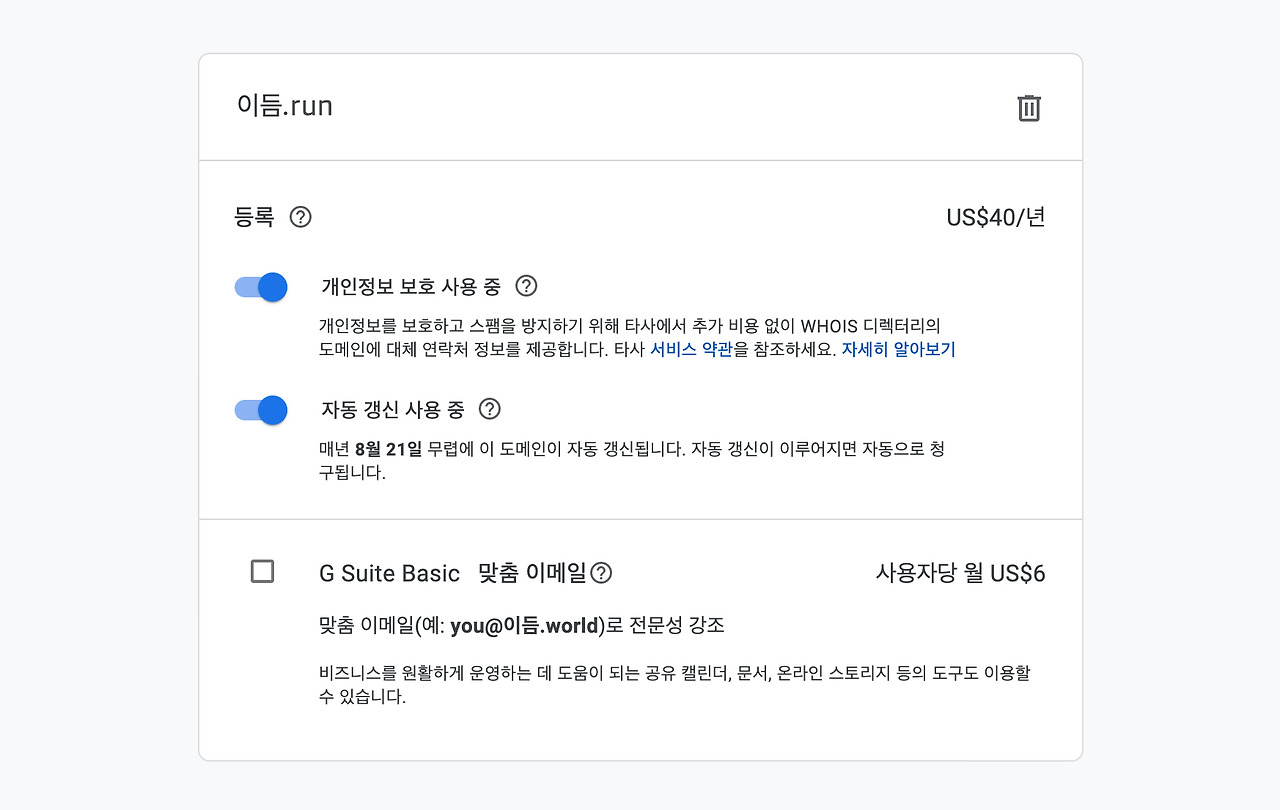Image resolution: width=1280 pixels, height=810 pixels.
Task: Select the 이듬.run domain title
Action: [x=285, y=106]
